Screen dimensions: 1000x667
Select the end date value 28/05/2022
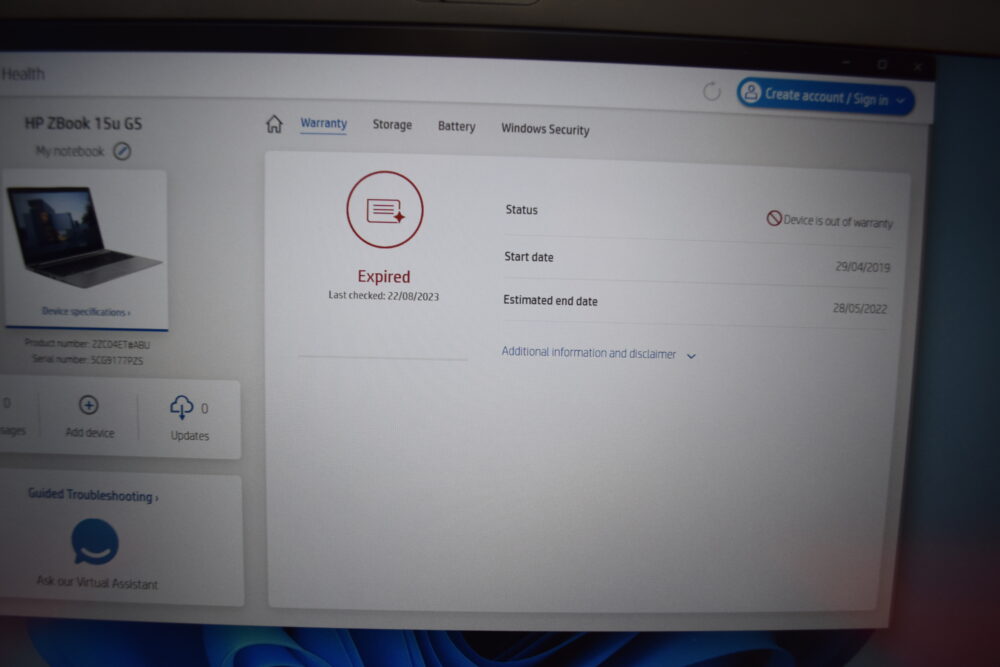tap(860, 309)
